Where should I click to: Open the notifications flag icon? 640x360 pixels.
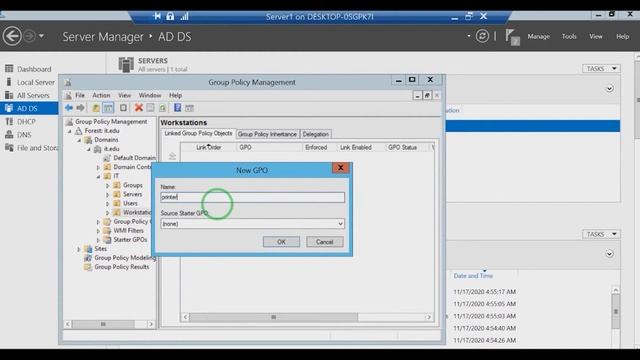(x=512, y=36)
